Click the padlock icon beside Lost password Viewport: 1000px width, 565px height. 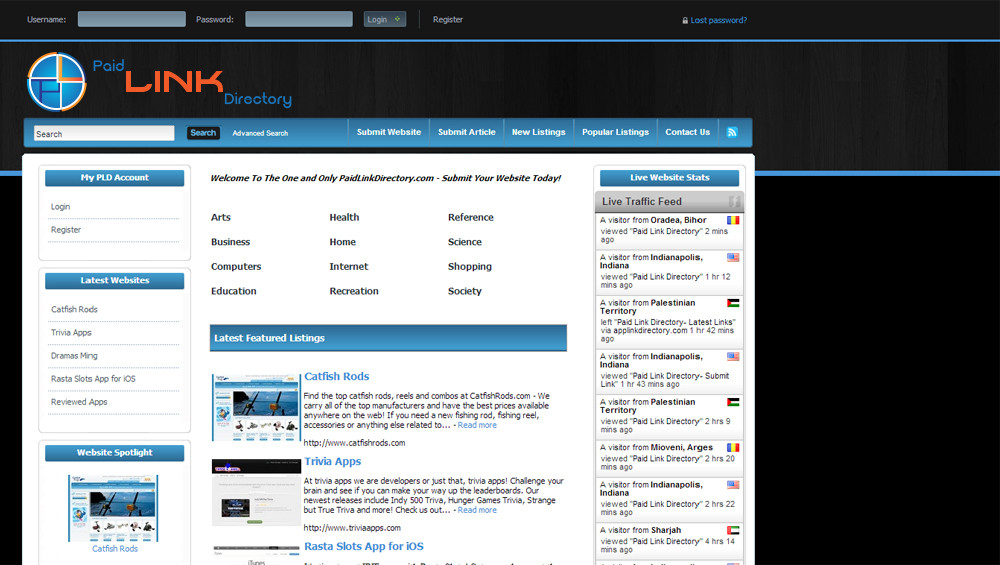click(685, 20)
